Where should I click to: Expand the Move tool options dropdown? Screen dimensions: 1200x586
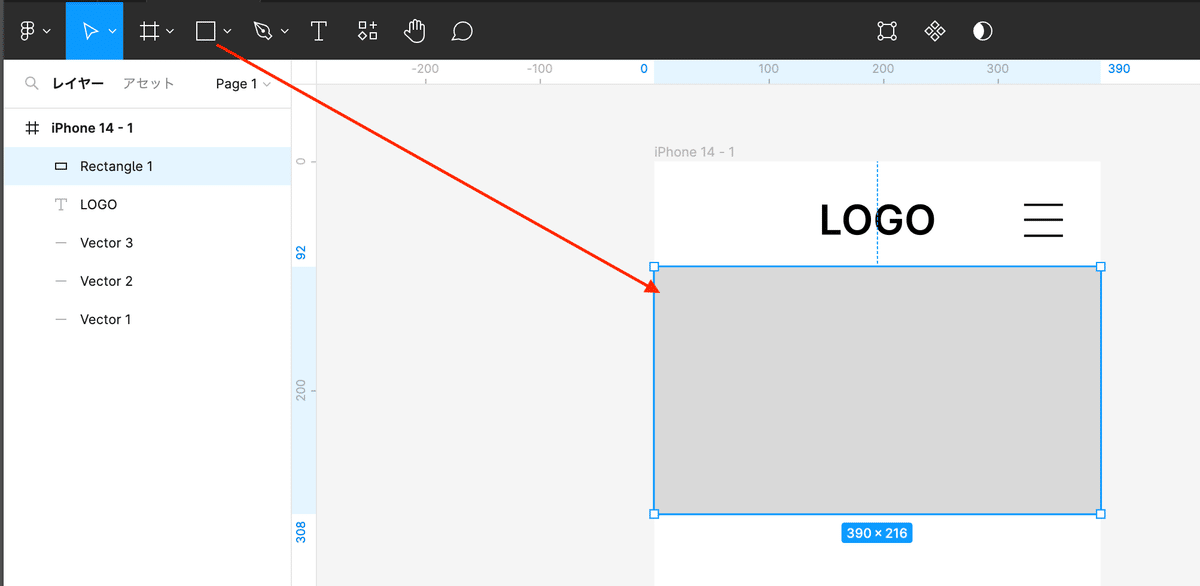click(112, 32)
